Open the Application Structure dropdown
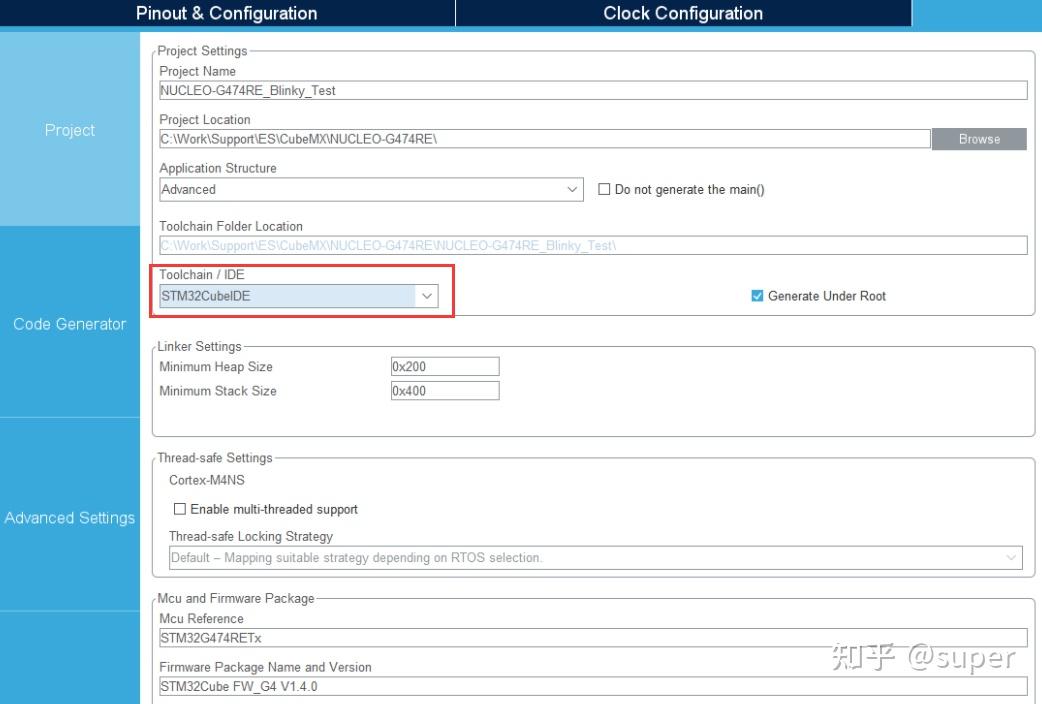 point(572,189)
